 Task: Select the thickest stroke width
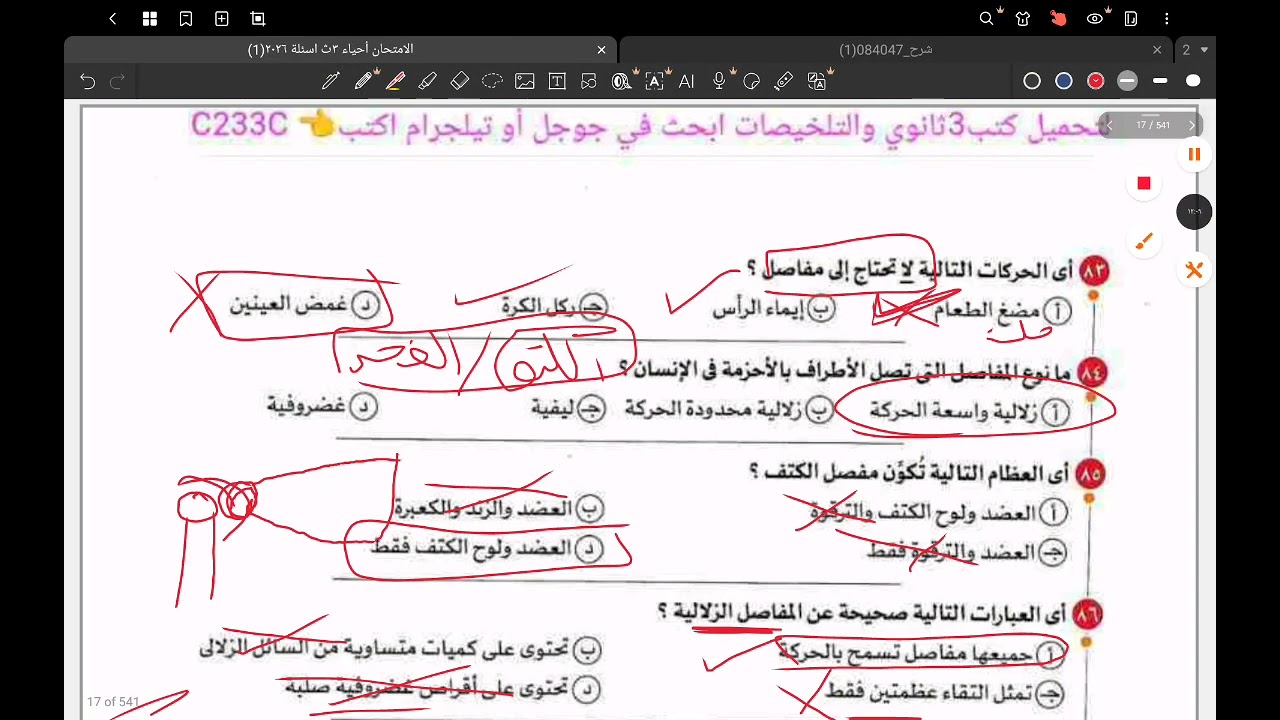pos(1193,81)
